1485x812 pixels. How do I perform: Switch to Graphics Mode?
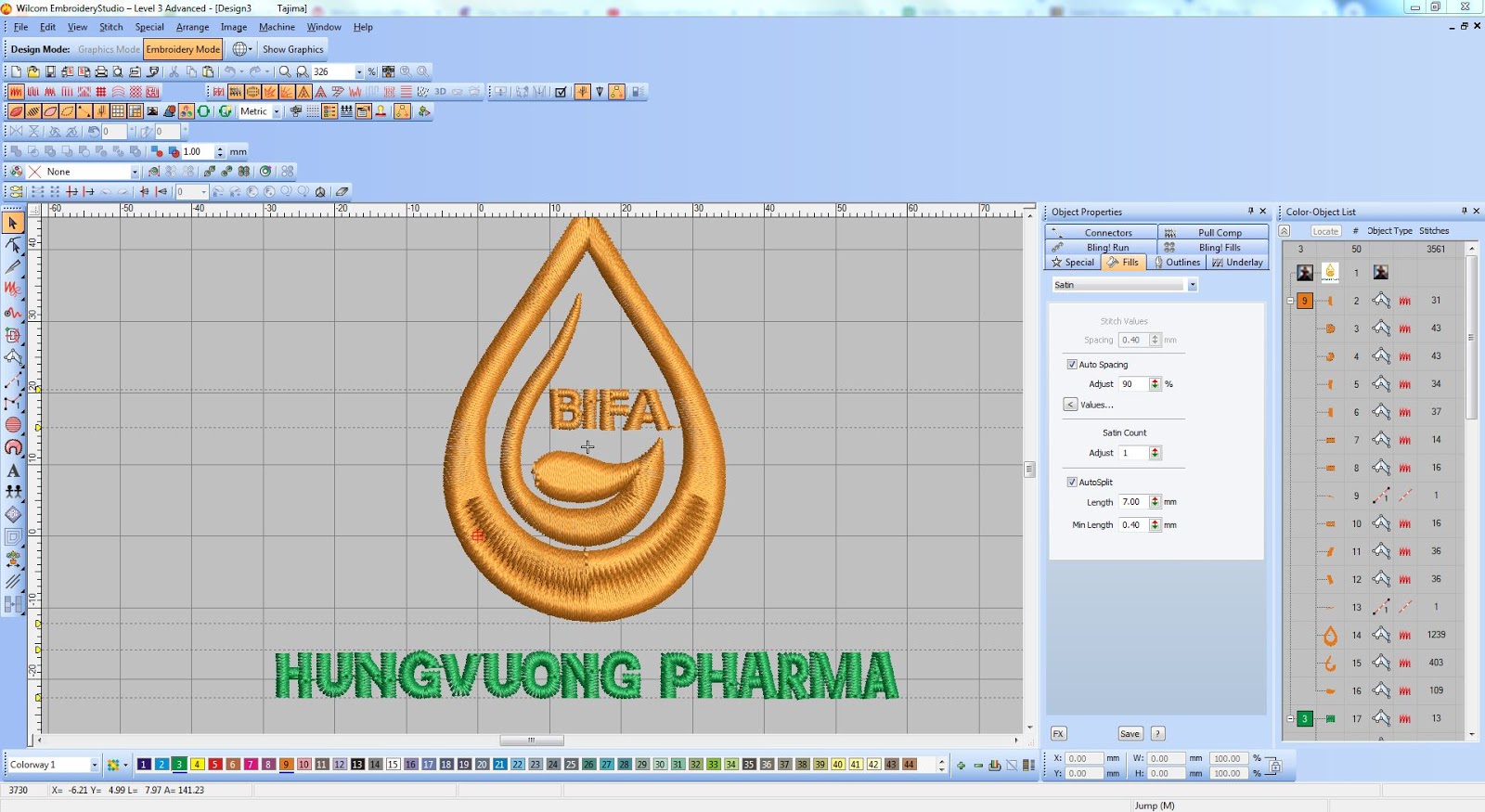[x=109, y=49]
